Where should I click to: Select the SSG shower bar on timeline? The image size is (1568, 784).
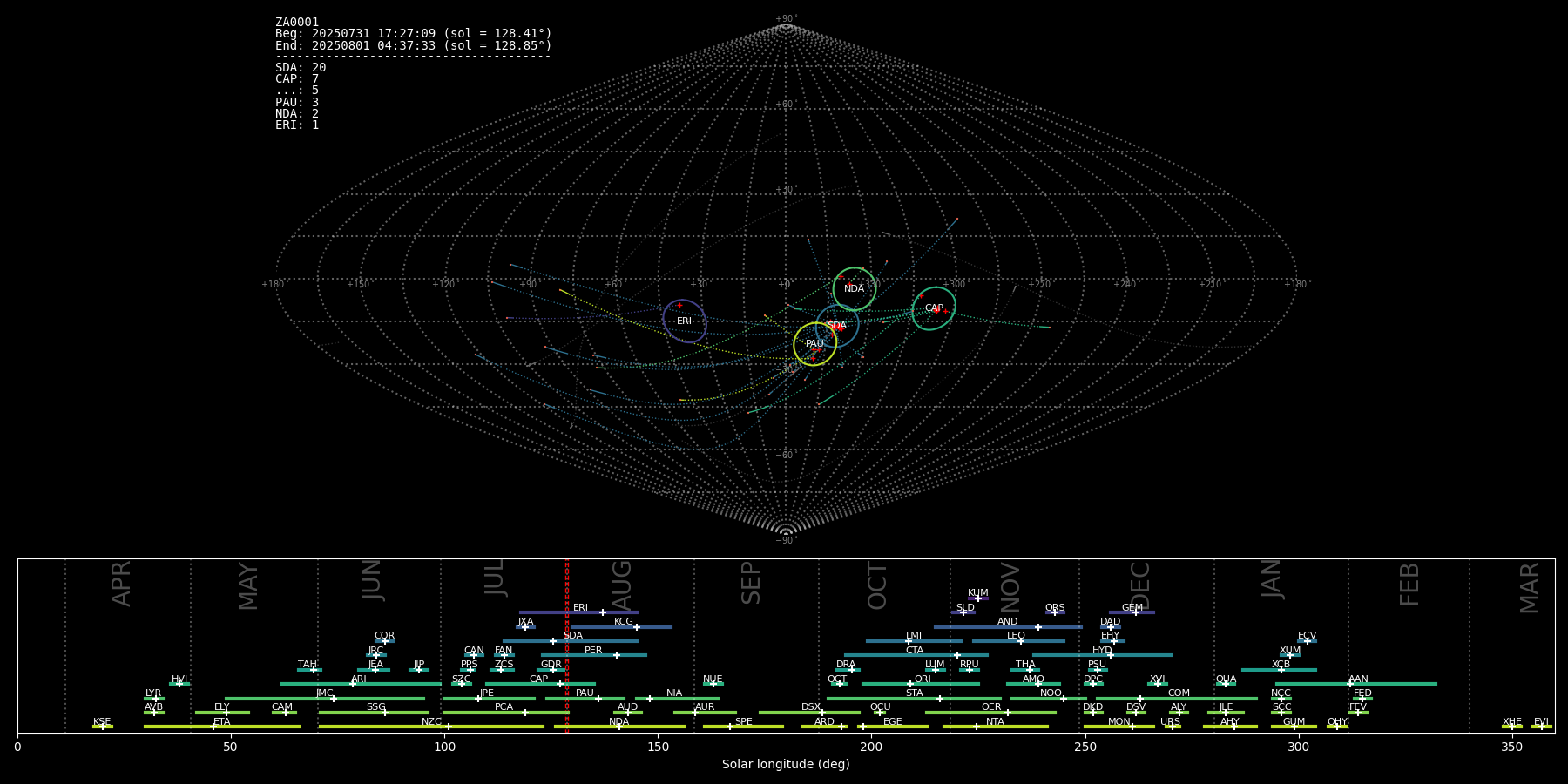coord(374,713)
